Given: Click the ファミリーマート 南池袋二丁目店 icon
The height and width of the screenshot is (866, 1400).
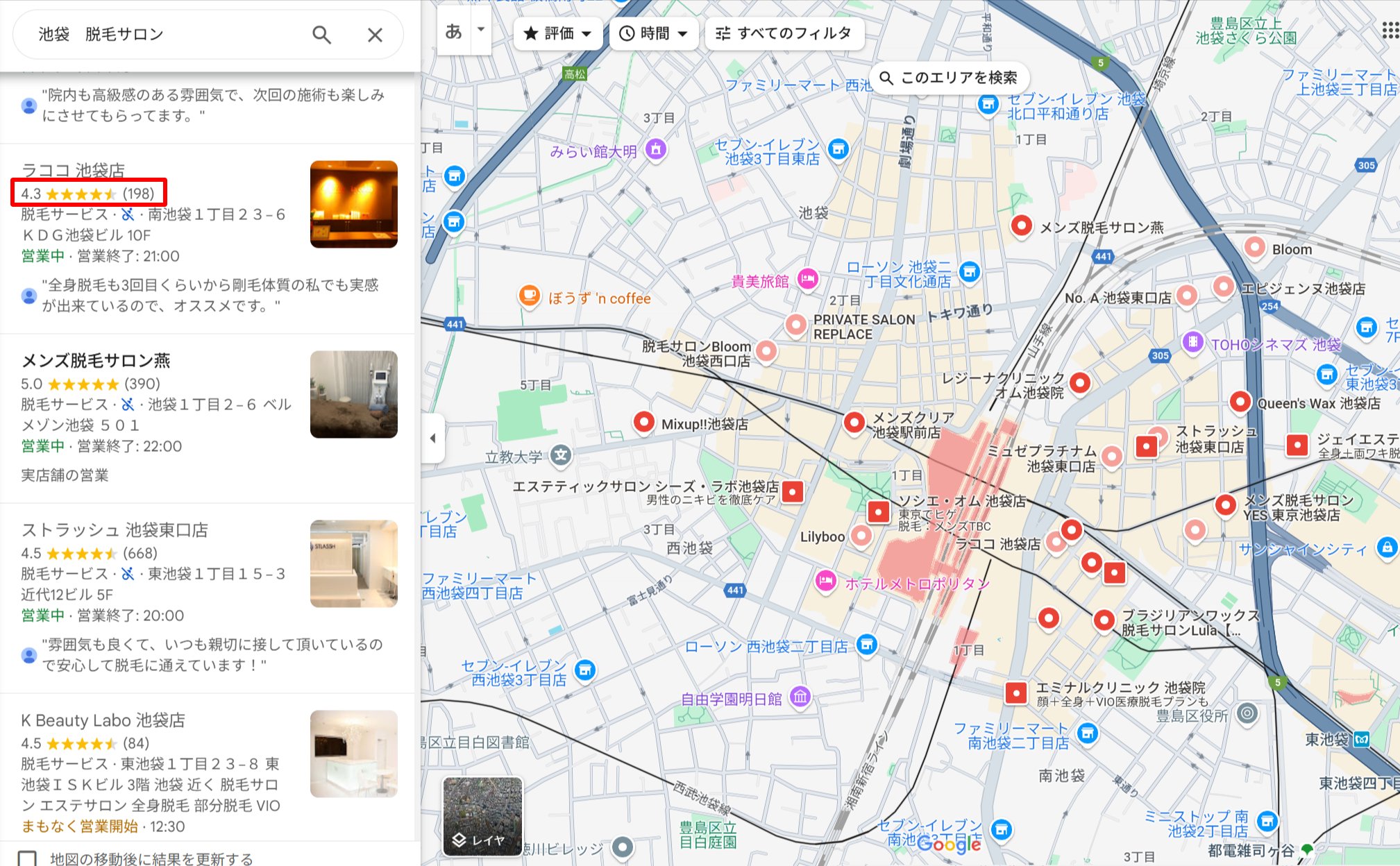Looking at the screenshot, I should [x=1088, y=733].
